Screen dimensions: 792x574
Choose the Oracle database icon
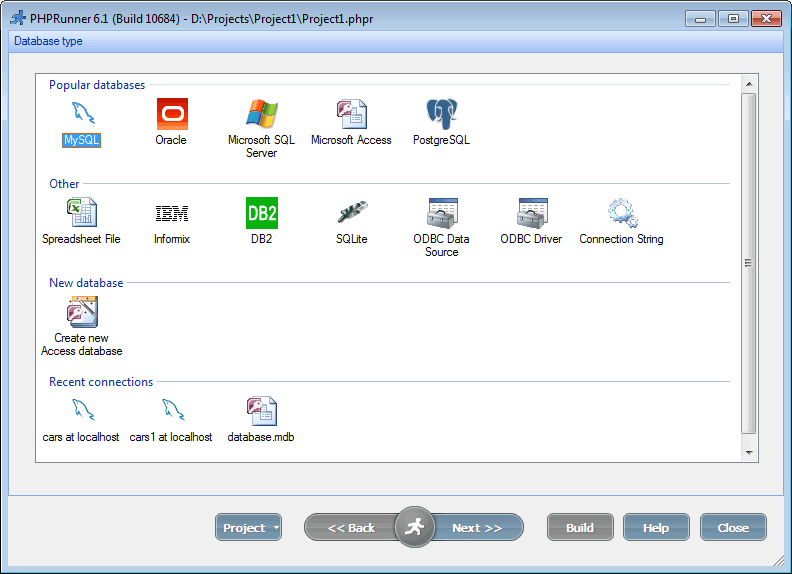(172, 114)
